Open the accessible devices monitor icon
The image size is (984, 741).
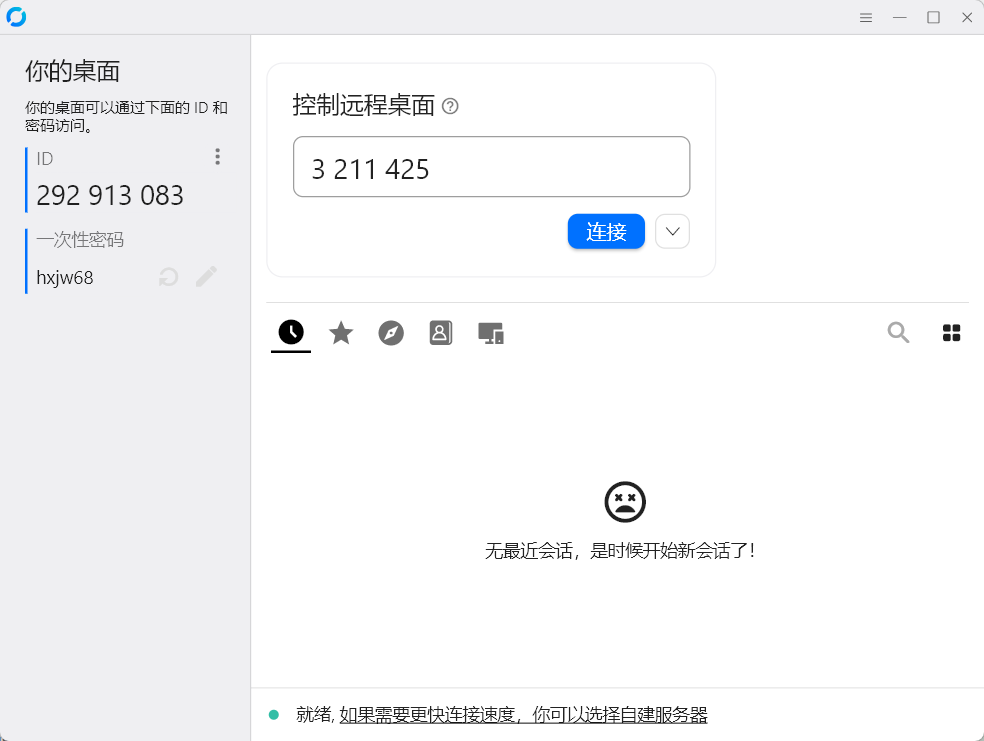click(491, 333)
